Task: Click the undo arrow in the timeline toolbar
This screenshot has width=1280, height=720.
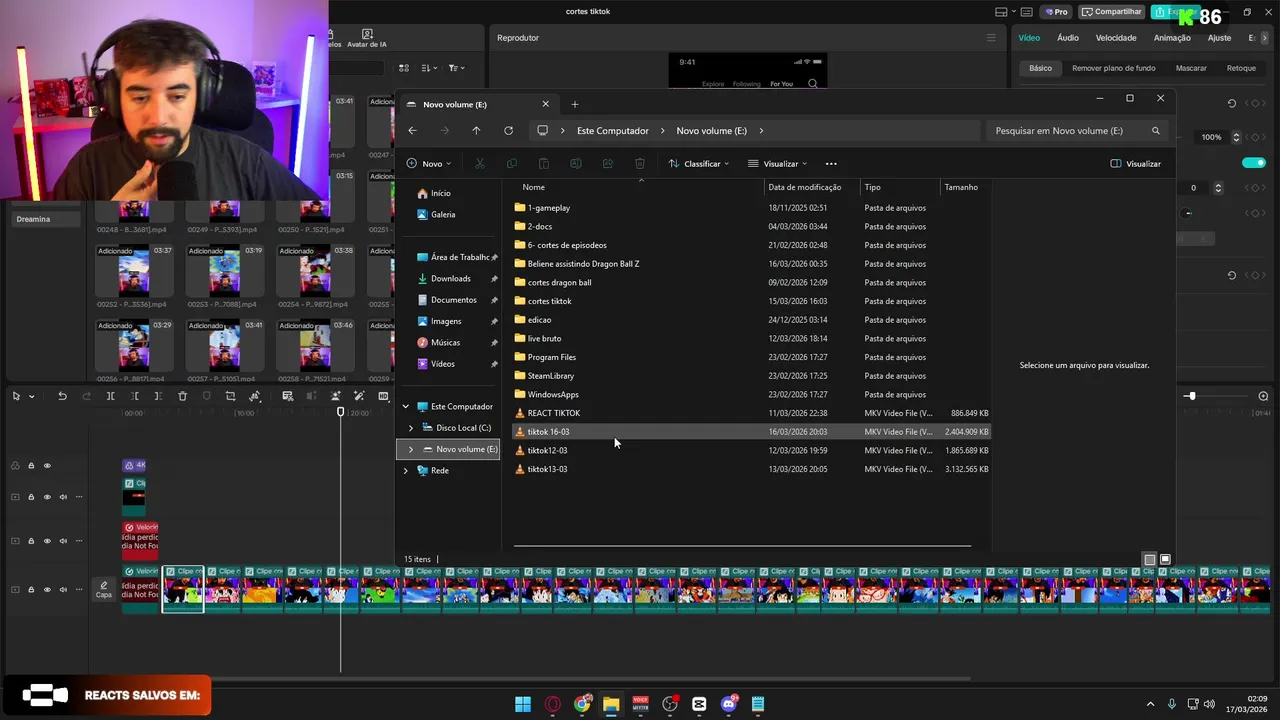Action: tap(62, 396)
